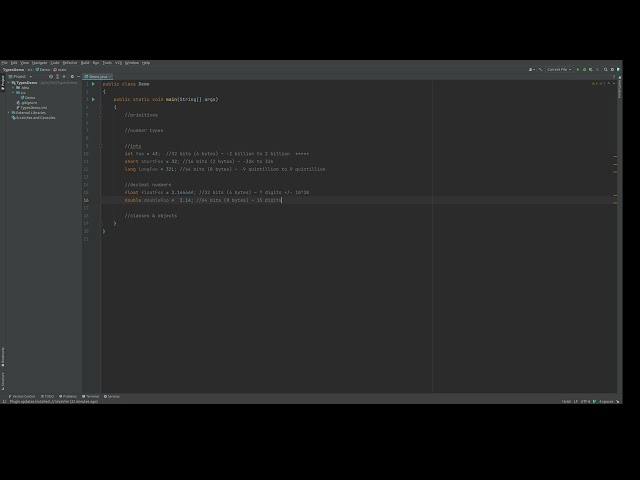Select the TypesDemo.iml file

click(32, 108)
